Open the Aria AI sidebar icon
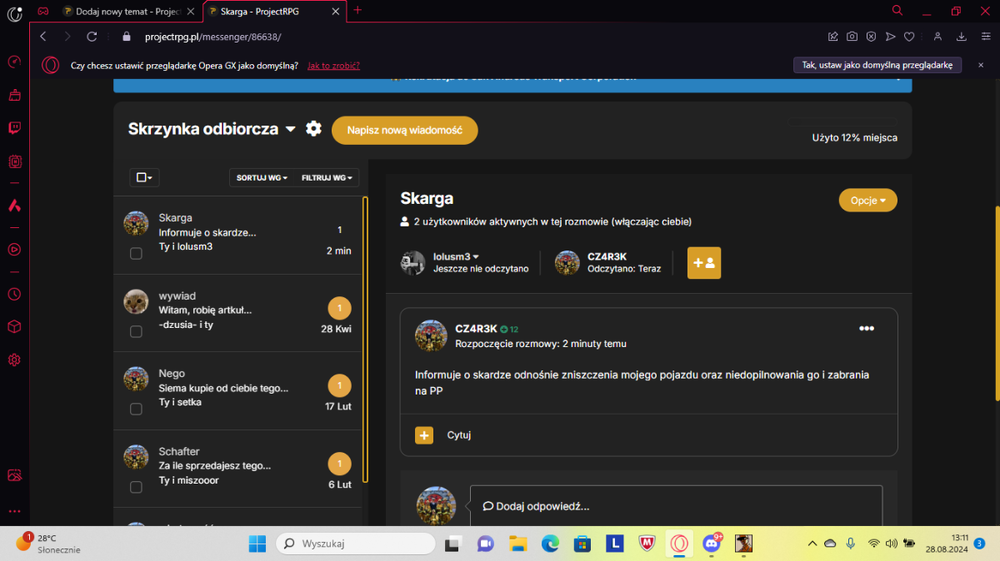 (15, 205)
